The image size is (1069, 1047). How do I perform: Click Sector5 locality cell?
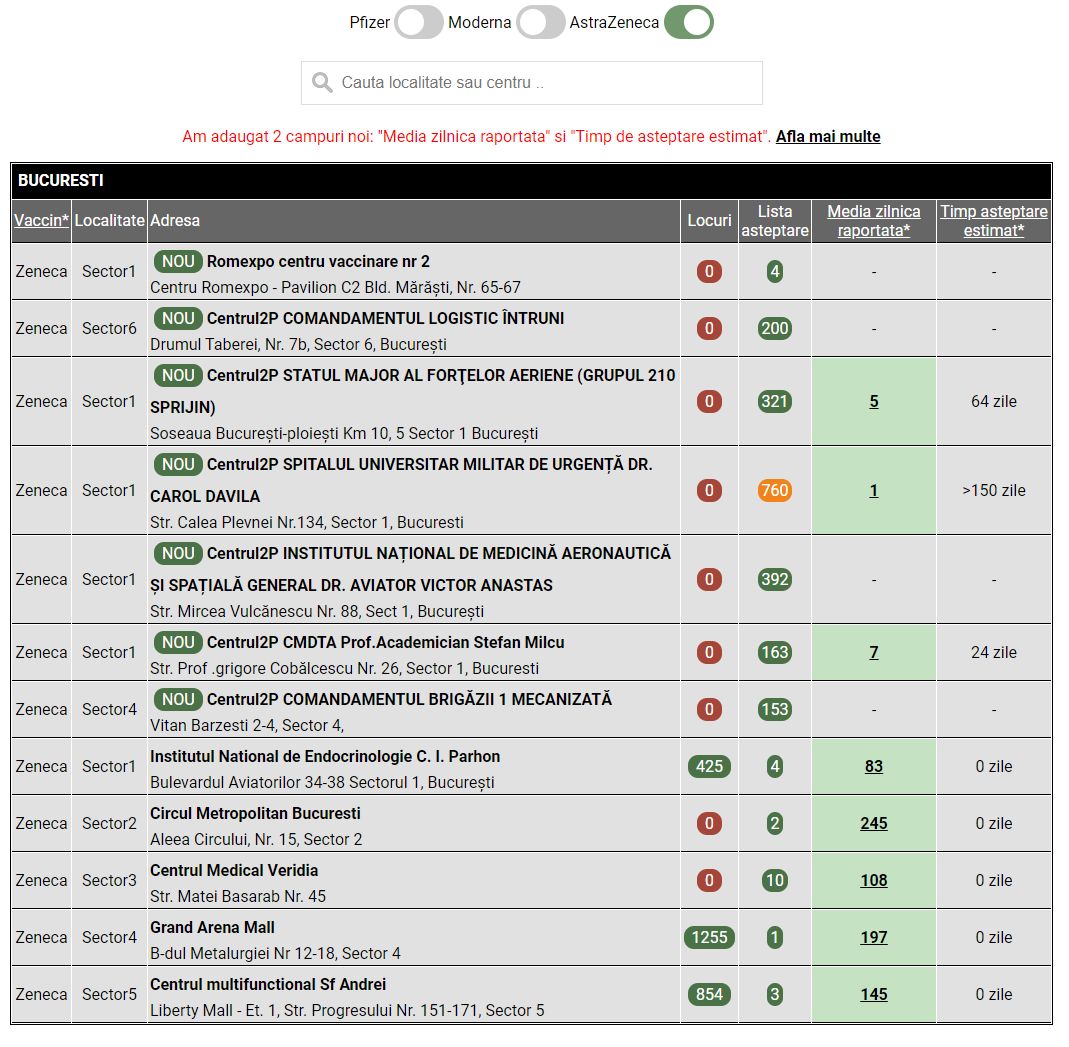(x=109, y=995)
